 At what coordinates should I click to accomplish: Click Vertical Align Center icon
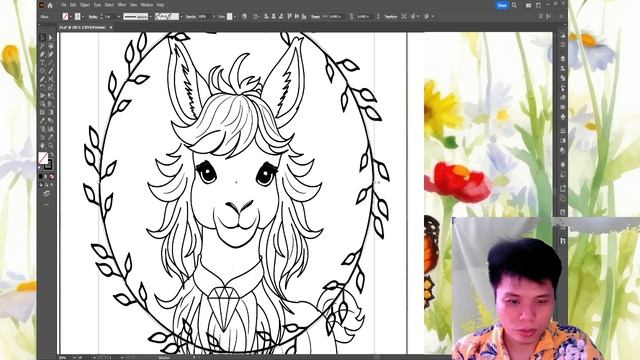click(x=297, y=16)
